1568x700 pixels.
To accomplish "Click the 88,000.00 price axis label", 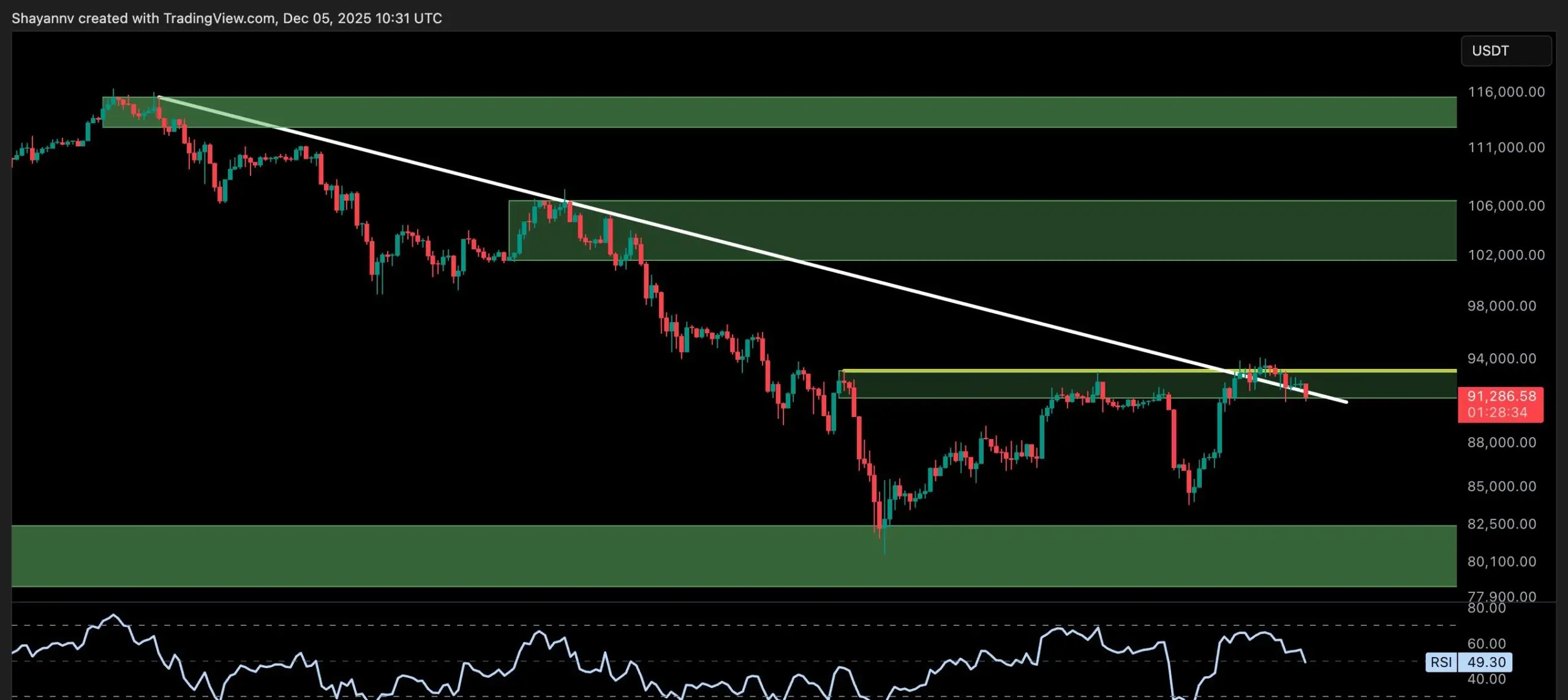I will (x=1502, y=443).
